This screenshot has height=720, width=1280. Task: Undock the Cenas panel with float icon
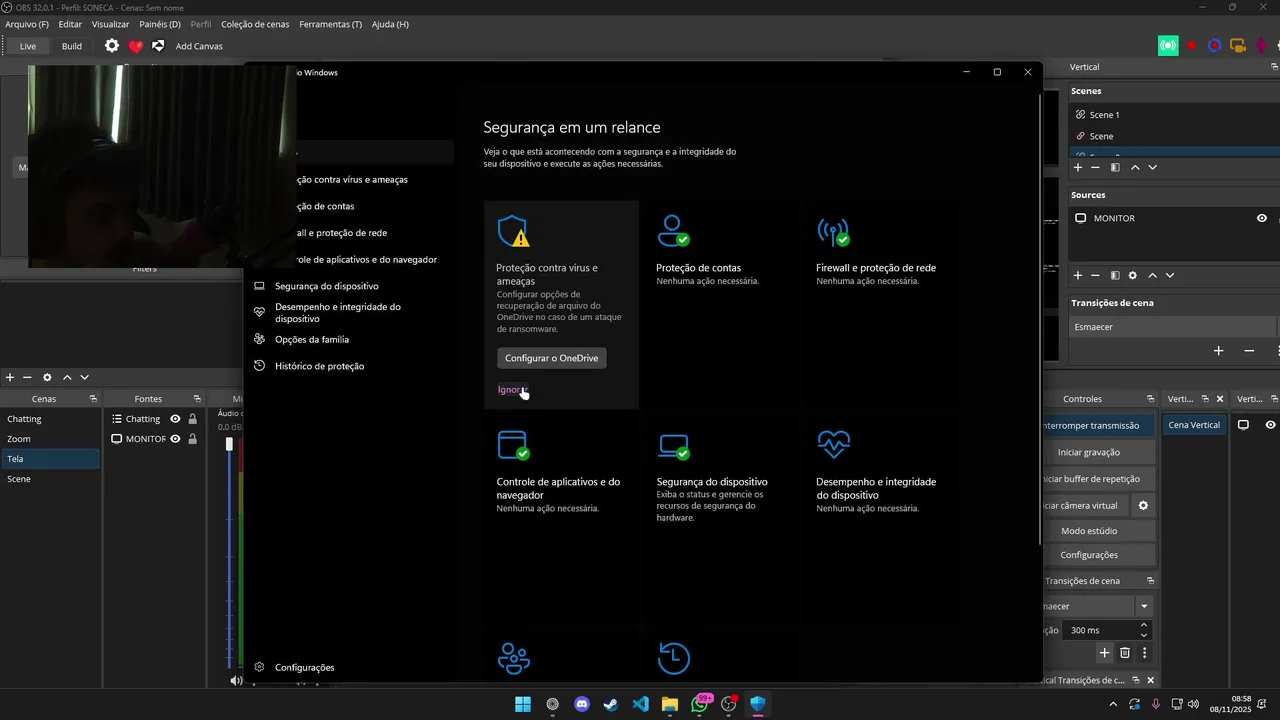coord(93,399)
